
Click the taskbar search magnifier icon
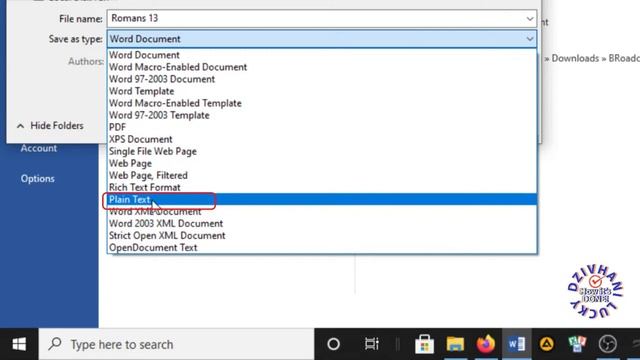point(55,344)
